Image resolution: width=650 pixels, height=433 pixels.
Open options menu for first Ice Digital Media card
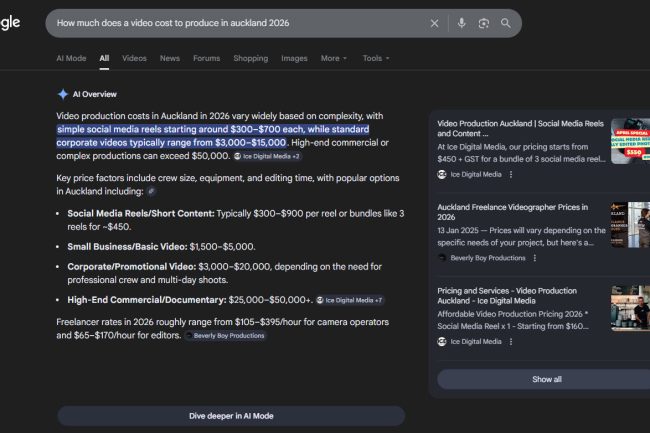(x=511, y=174)
